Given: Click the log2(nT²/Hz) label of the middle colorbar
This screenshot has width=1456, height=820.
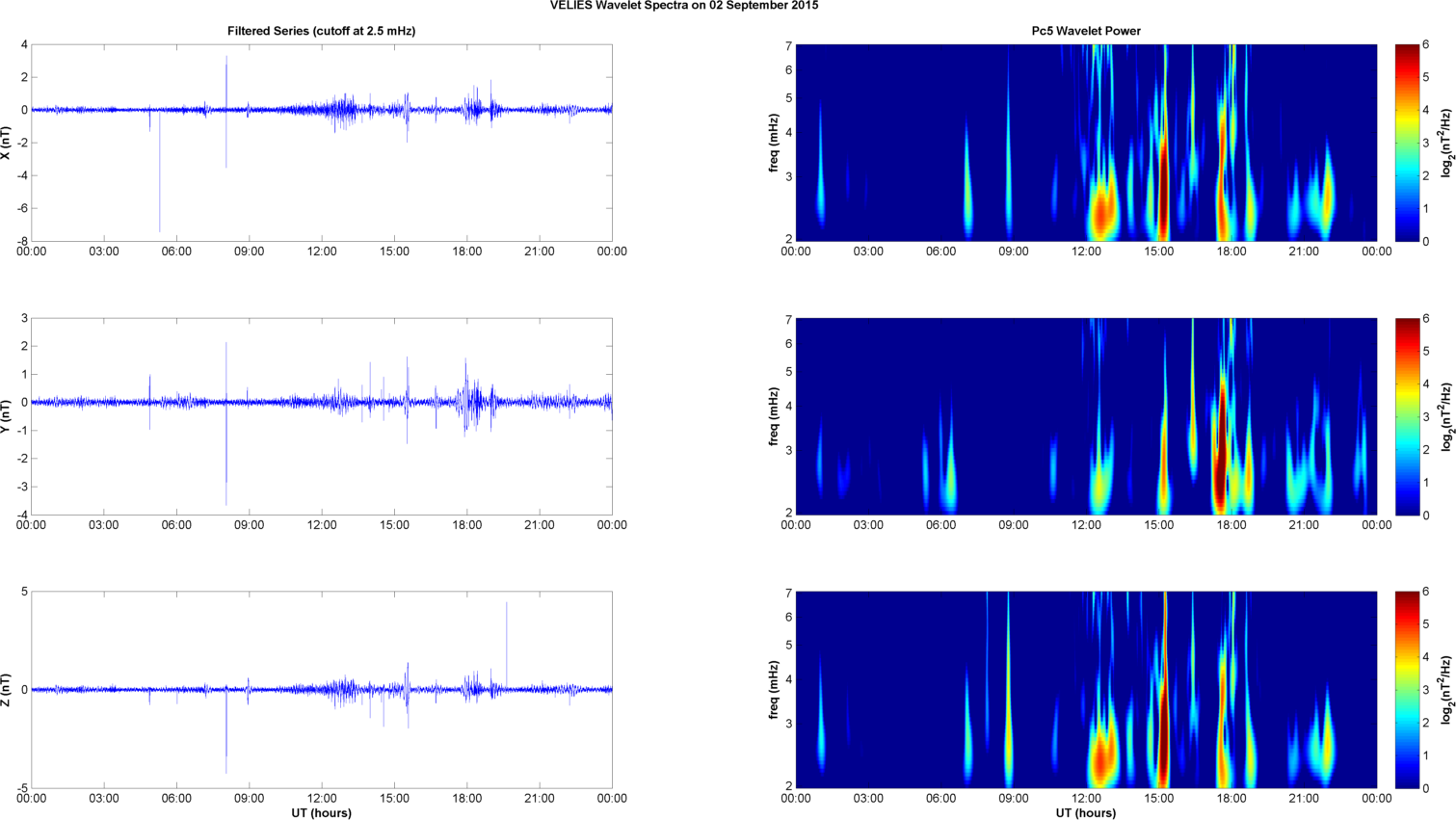Looking at the screenshot, I should pos(1446,416).
